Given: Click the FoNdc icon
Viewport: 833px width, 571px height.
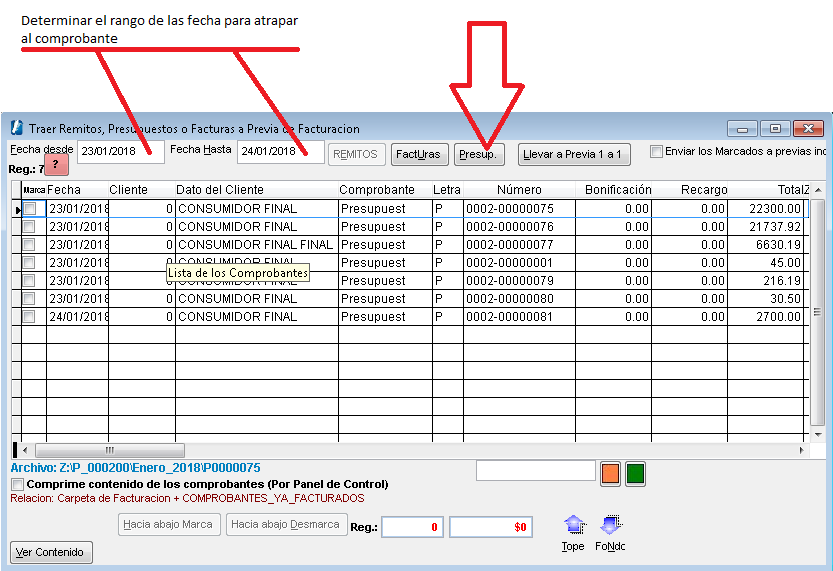Looking at the screenshot, I should click(610, 525).
